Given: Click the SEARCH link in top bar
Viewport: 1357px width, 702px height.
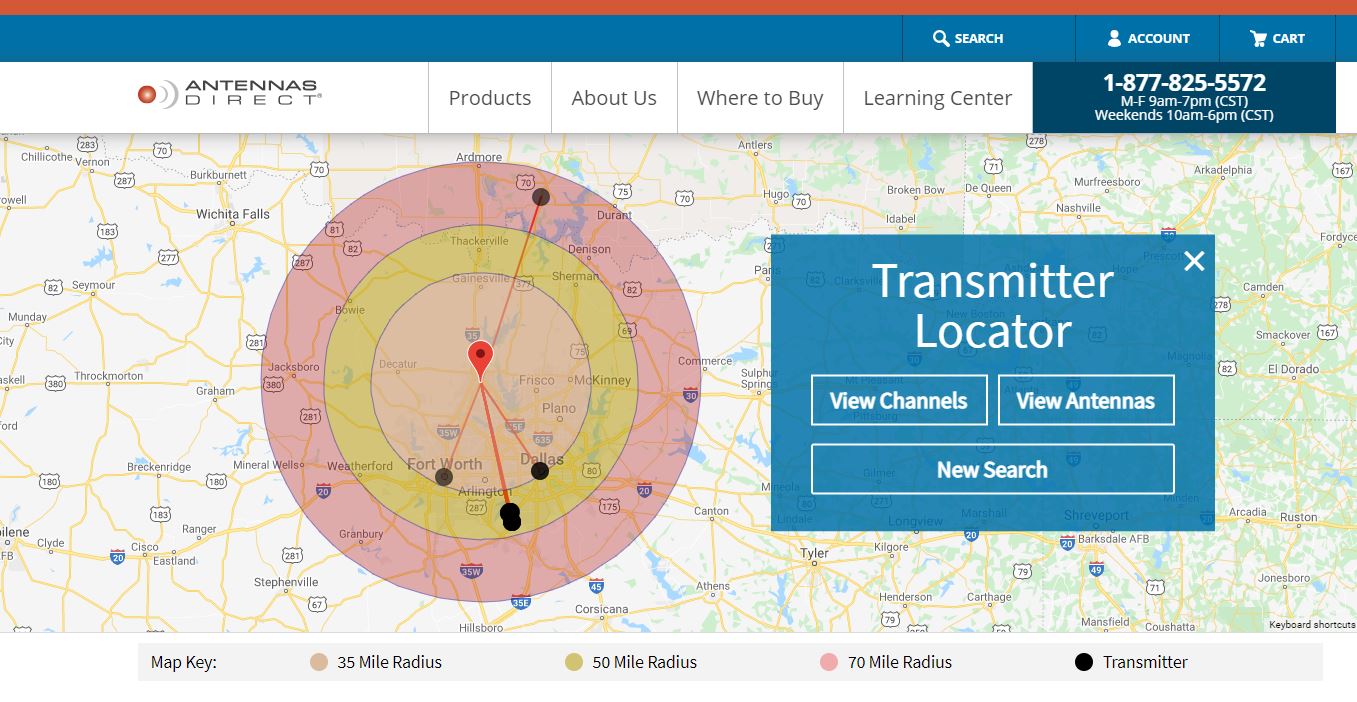Looking at the screenshot, I should 968,38.
